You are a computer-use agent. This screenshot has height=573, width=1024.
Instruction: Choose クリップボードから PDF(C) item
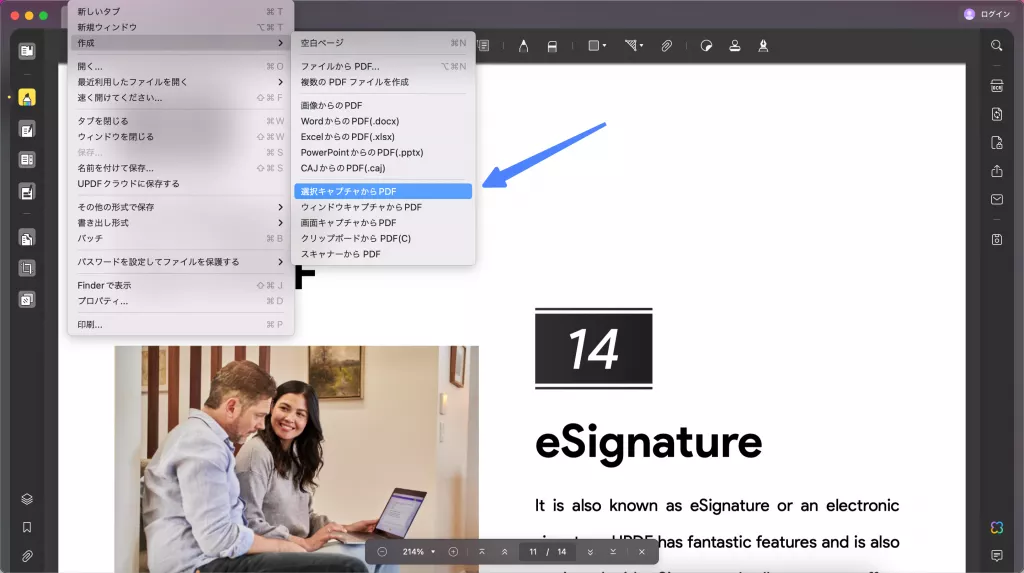click(383, 238)
